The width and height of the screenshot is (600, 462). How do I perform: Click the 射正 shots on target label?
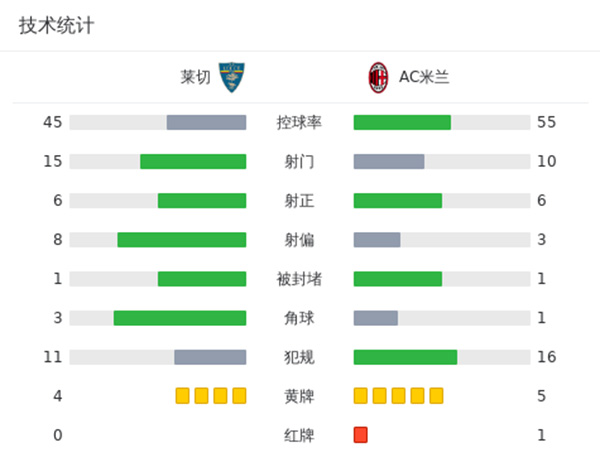coord(299,200)
